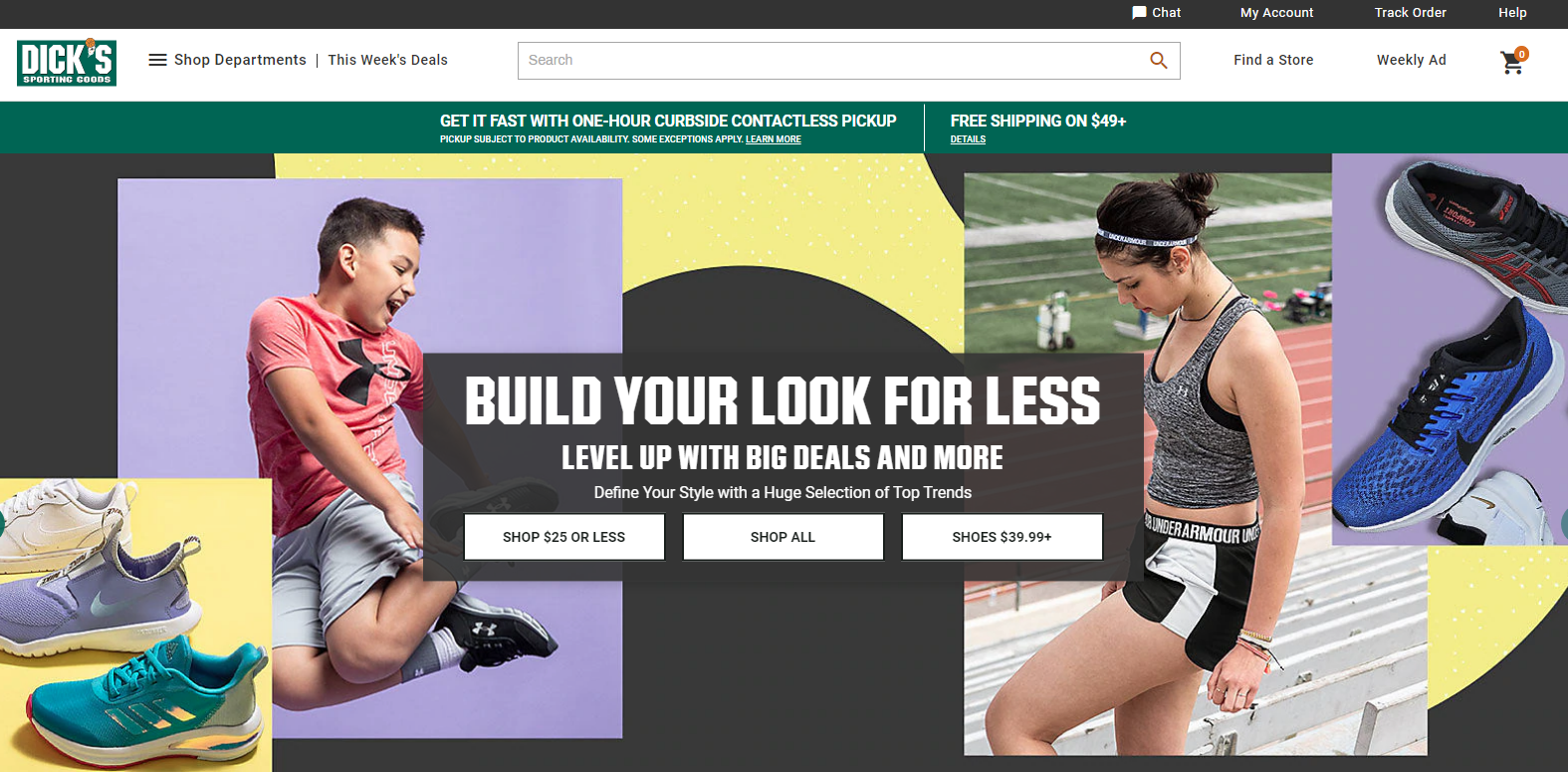1568x772 pixels.
Task: Click Find a Store
Action: click(1273, 60)
